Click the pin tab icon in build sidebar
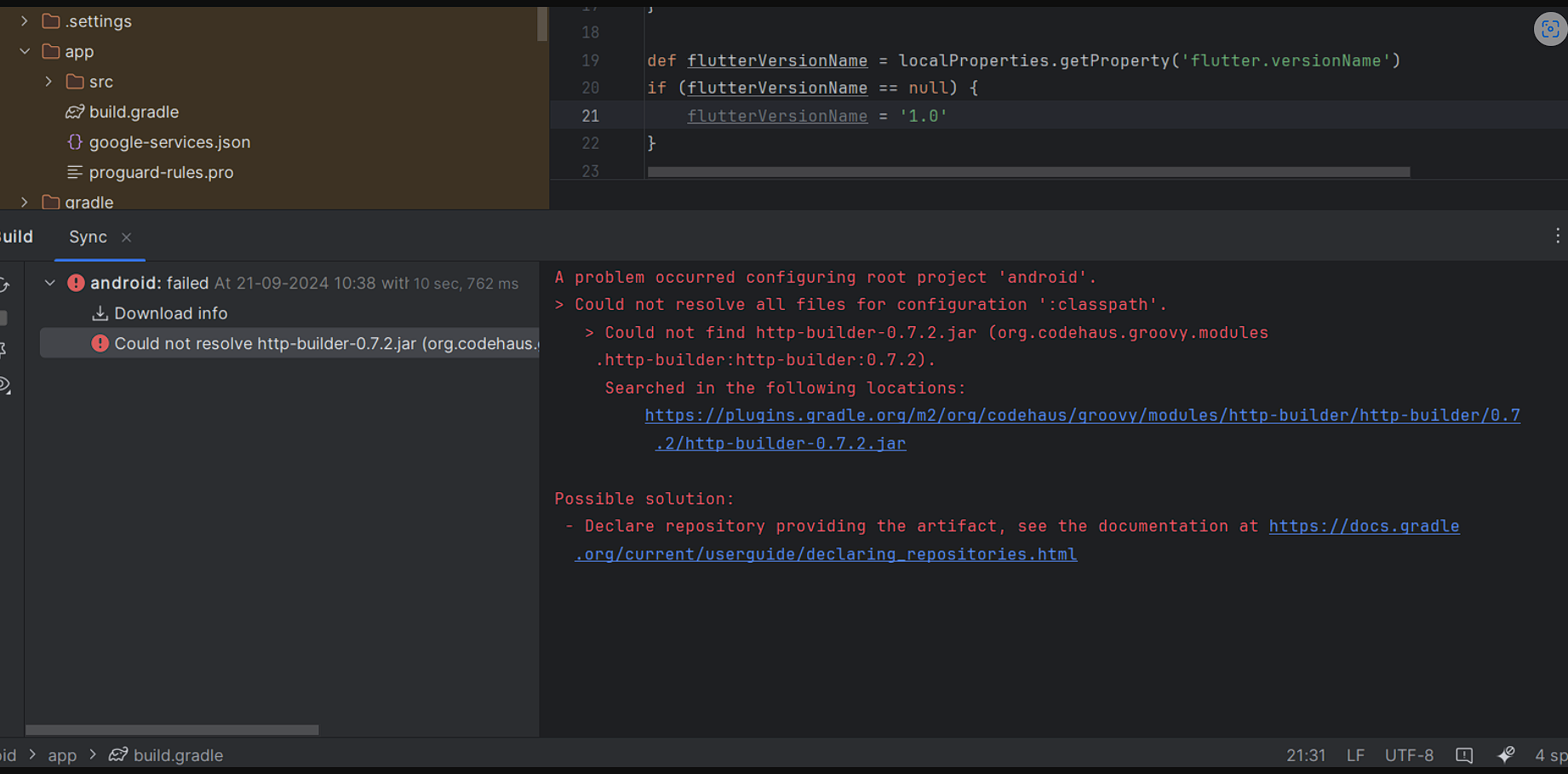 pyautogui.click(x=3, y=350)
